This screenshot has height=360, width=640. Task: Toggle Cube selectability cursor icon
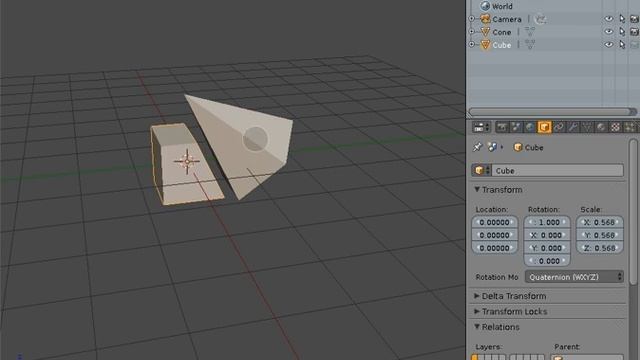coord(622,44)
